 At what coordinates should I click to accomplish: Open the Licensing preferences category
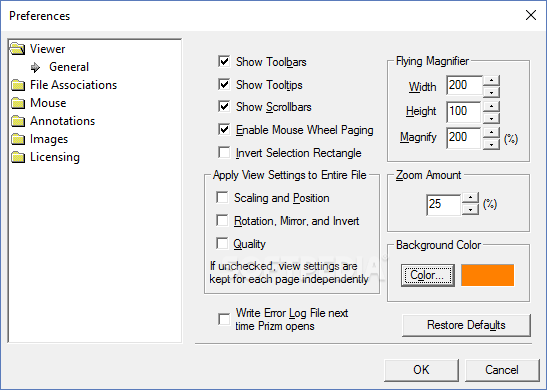(55, 157)
